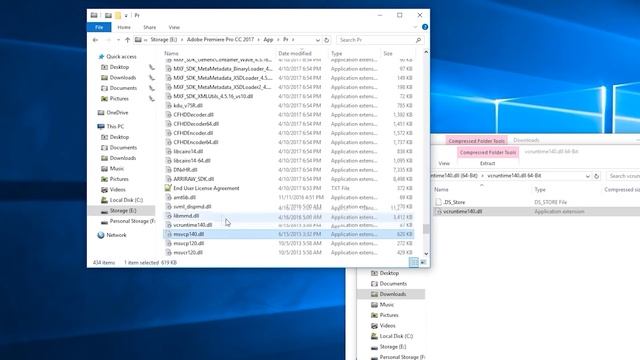Screen dimensions: 640x360
Task: Click the OneDrive icon in sidebar
Action: point(101,113)
